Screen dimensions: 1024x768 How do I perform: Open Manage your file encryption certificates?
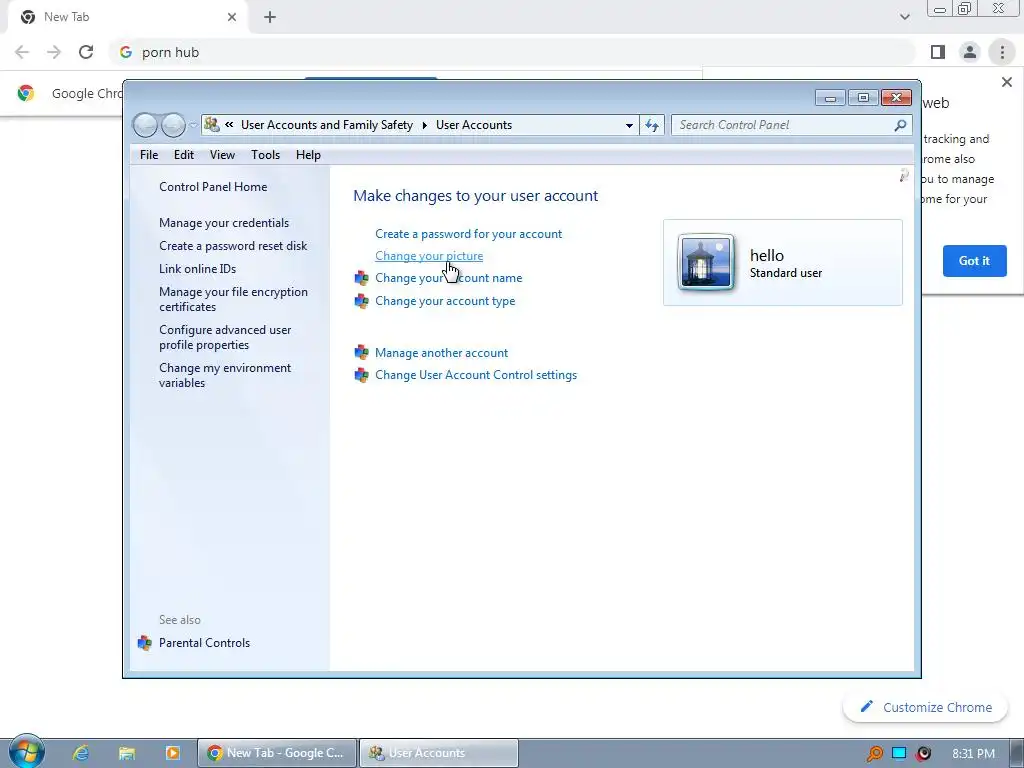[233, 299]
